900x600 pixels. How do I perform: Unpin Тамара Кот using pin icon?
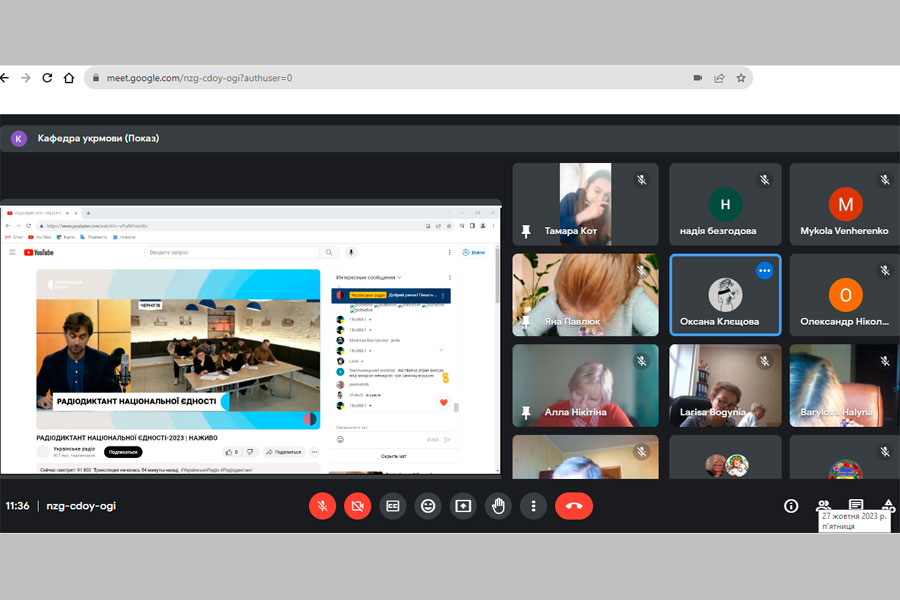coord(526,231)
